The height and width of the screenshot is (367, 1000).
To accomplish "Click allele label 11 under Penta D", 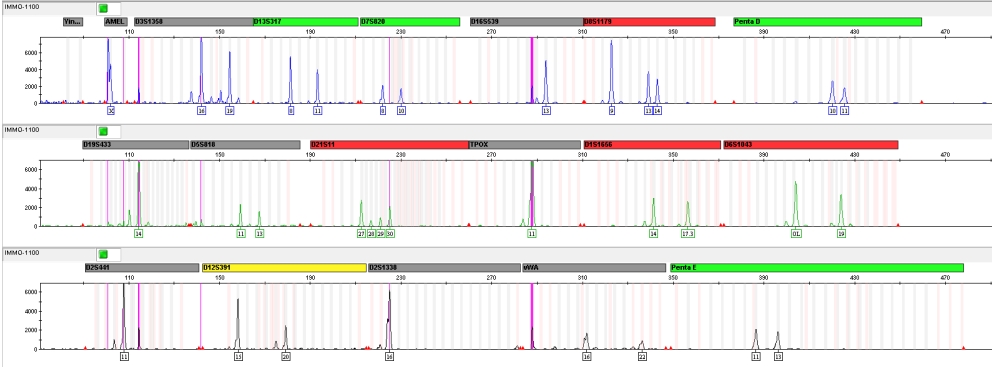I will (844, 110).
